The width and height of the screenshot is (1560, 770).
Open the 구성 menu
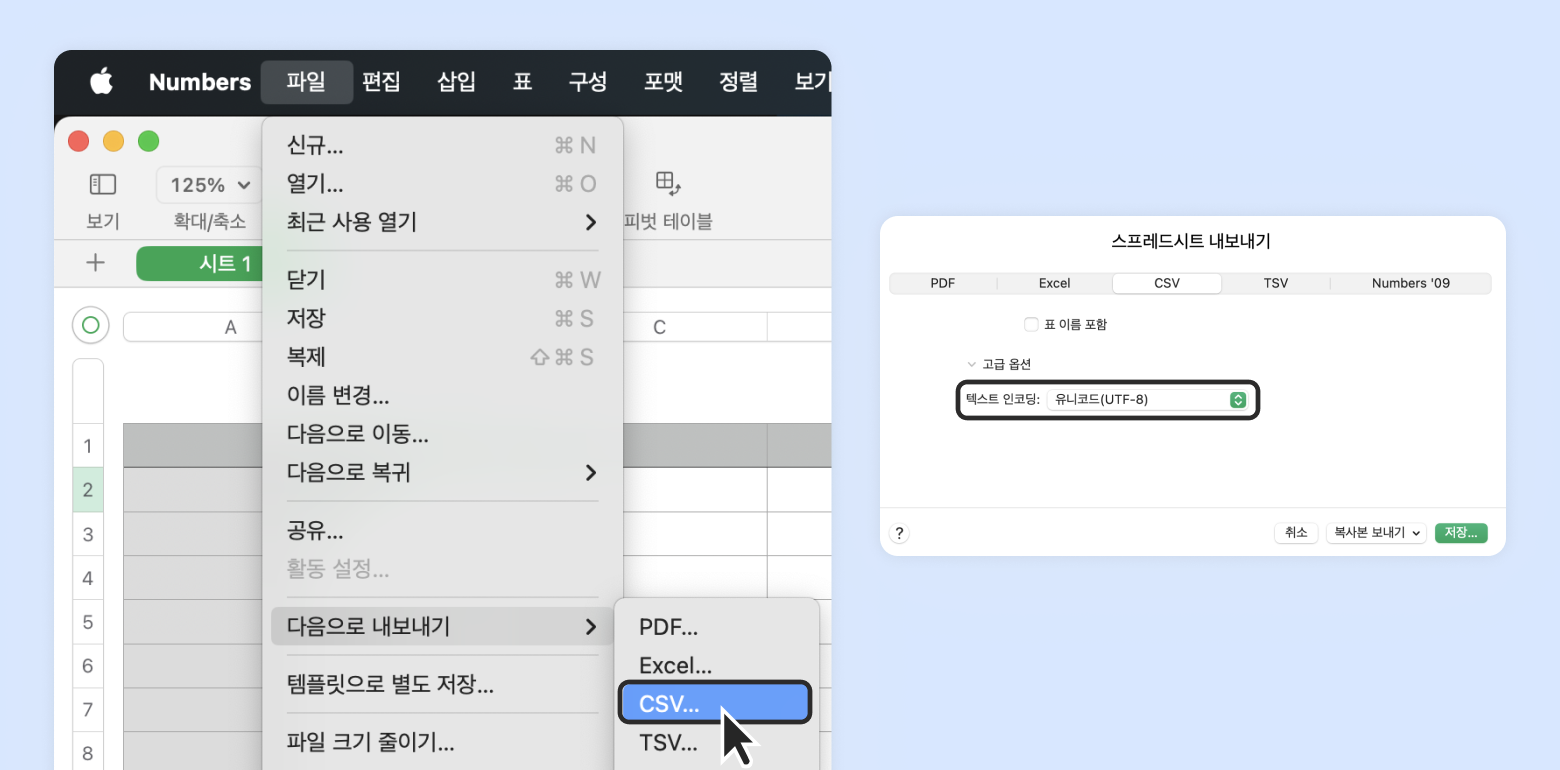[588, 82]
